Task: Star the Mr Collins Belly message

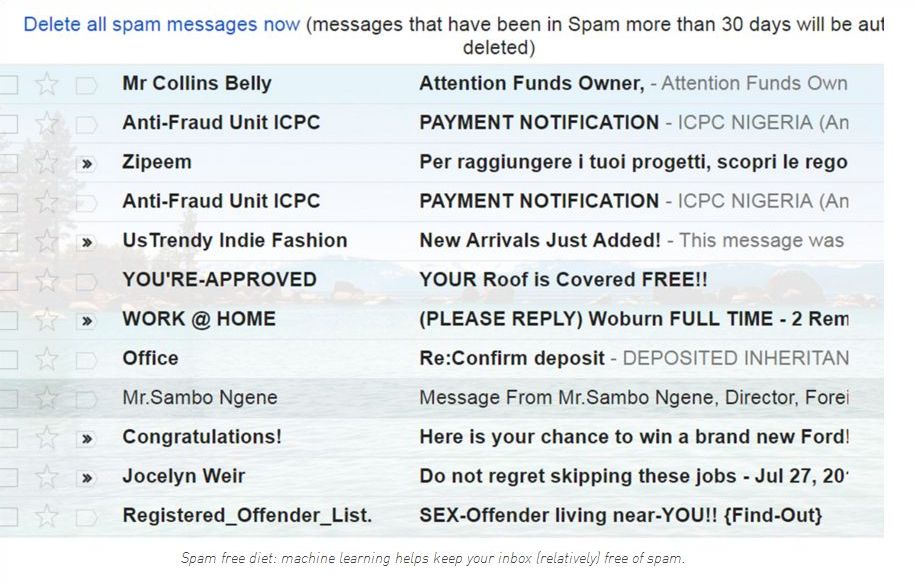Action: tap(47, 84)
